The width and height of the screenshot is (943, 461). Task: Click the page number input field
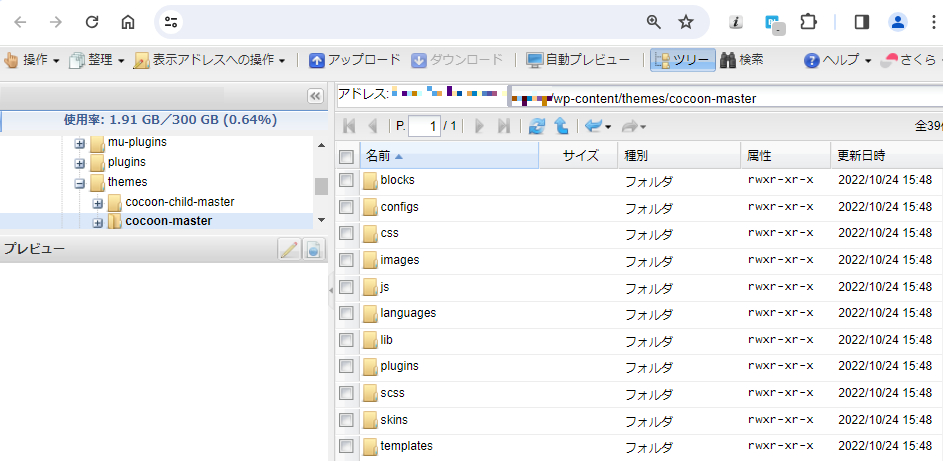click(x=425, y=126)
